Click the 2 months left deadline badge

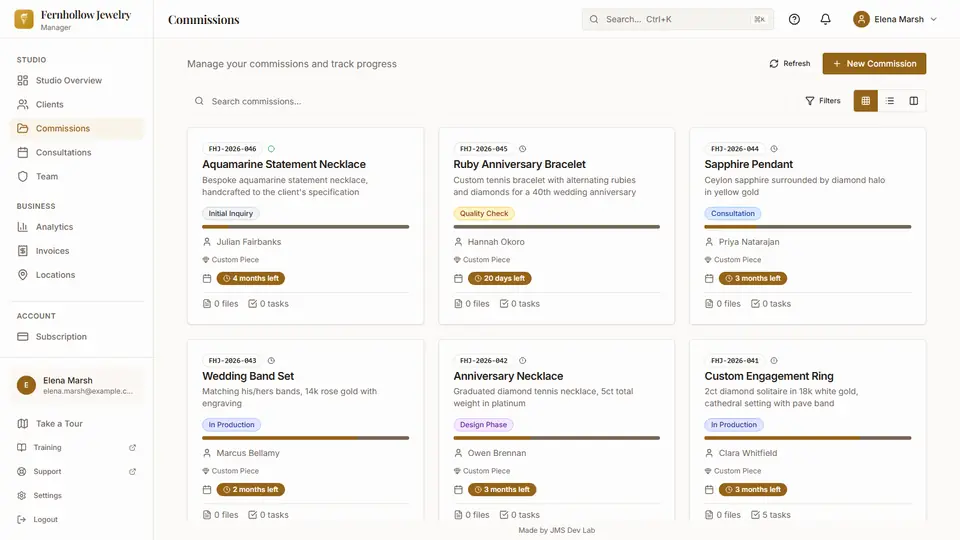[250, 489]
